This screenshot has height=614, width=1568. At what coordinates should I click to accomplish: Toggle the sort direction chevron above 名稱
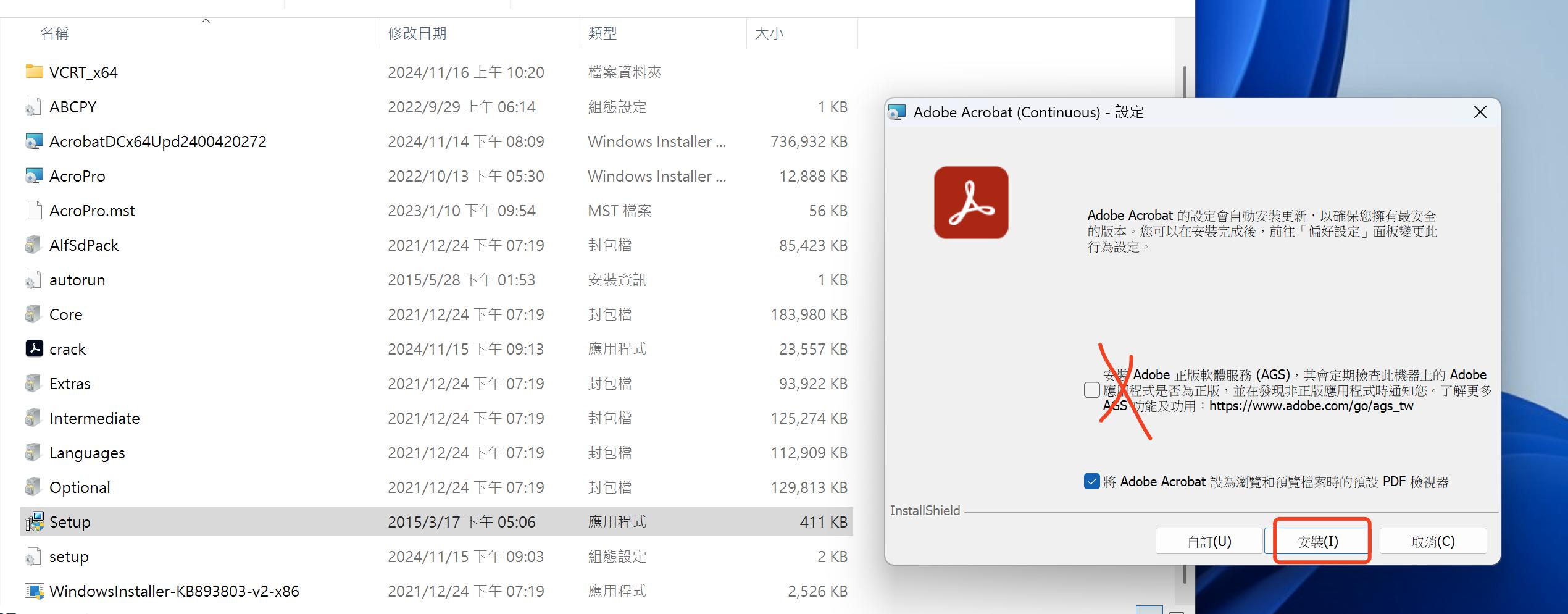tap(206, 20)
